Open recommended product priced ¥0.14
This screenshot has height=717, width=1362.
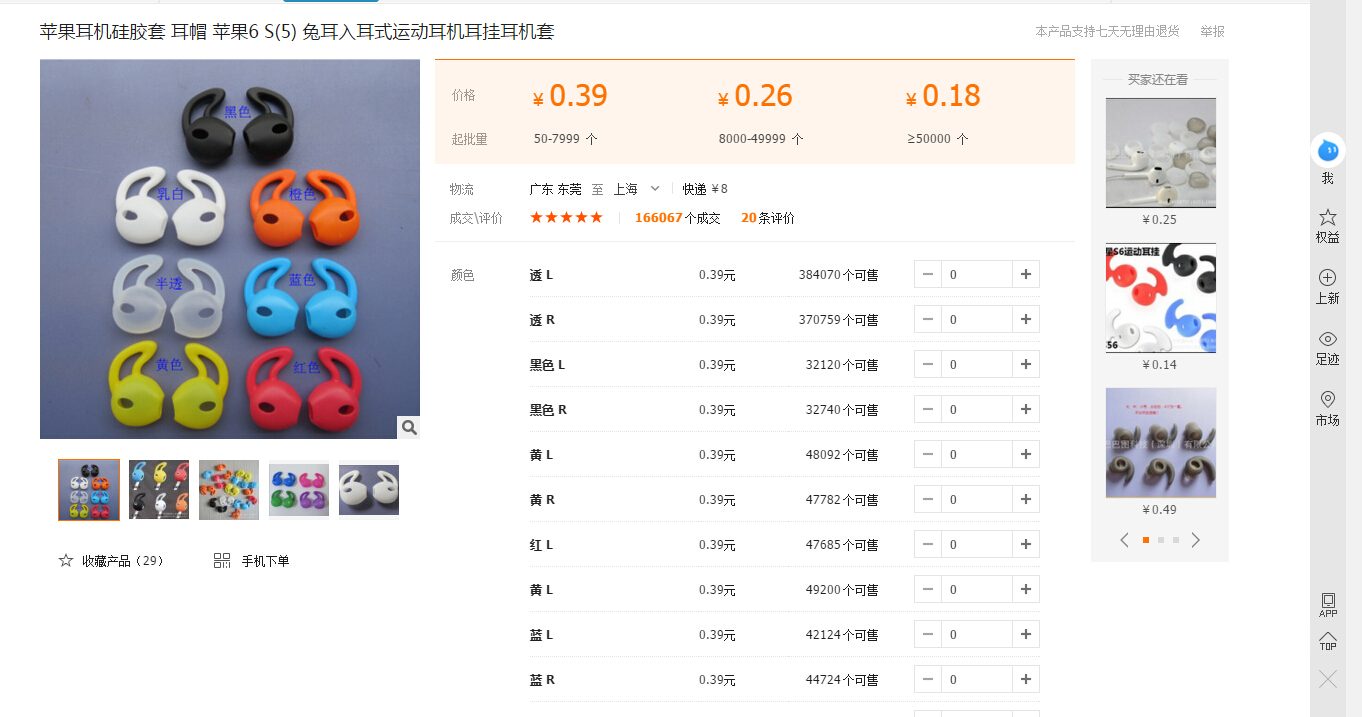(x=1161, y=298)
